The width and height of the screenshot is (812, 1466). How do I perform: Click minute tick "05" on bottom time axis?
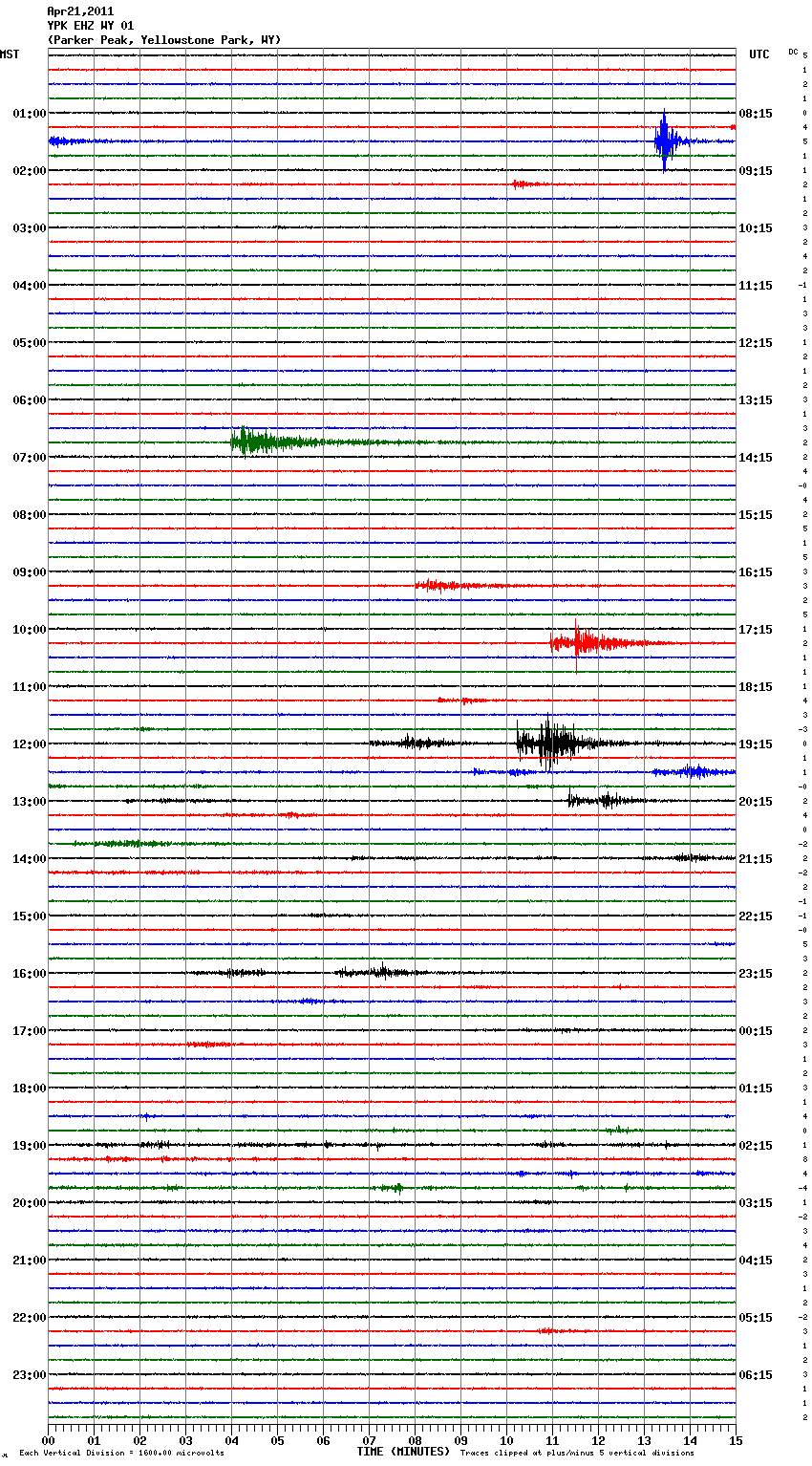[277, 1440]
